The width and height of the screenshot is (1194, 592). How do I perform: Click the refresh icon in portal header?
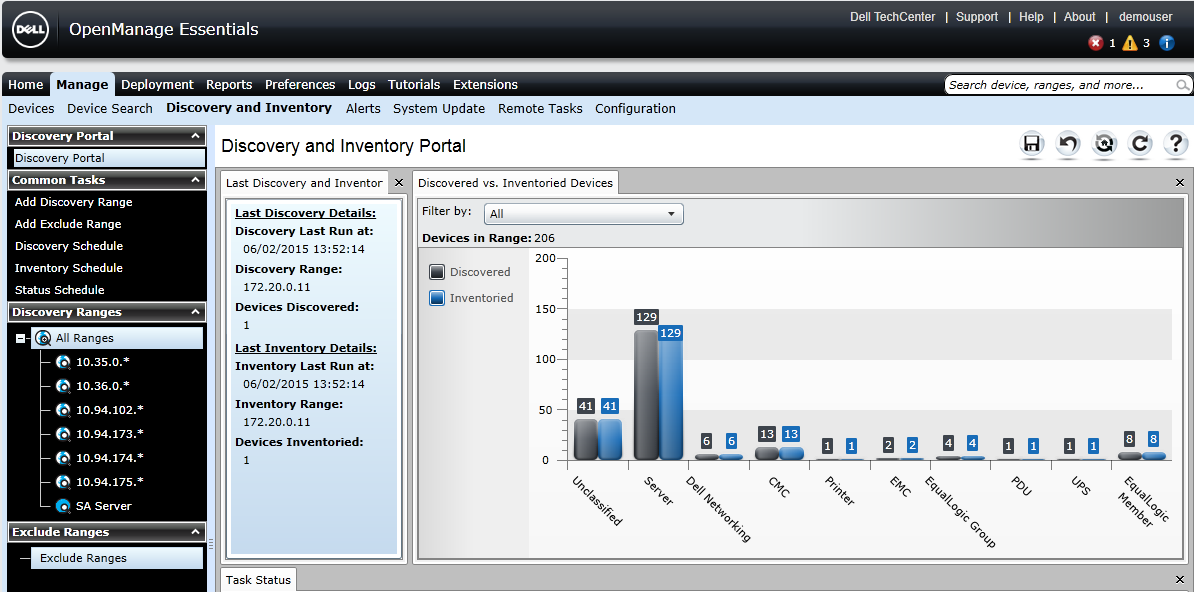coord(1139,144)
